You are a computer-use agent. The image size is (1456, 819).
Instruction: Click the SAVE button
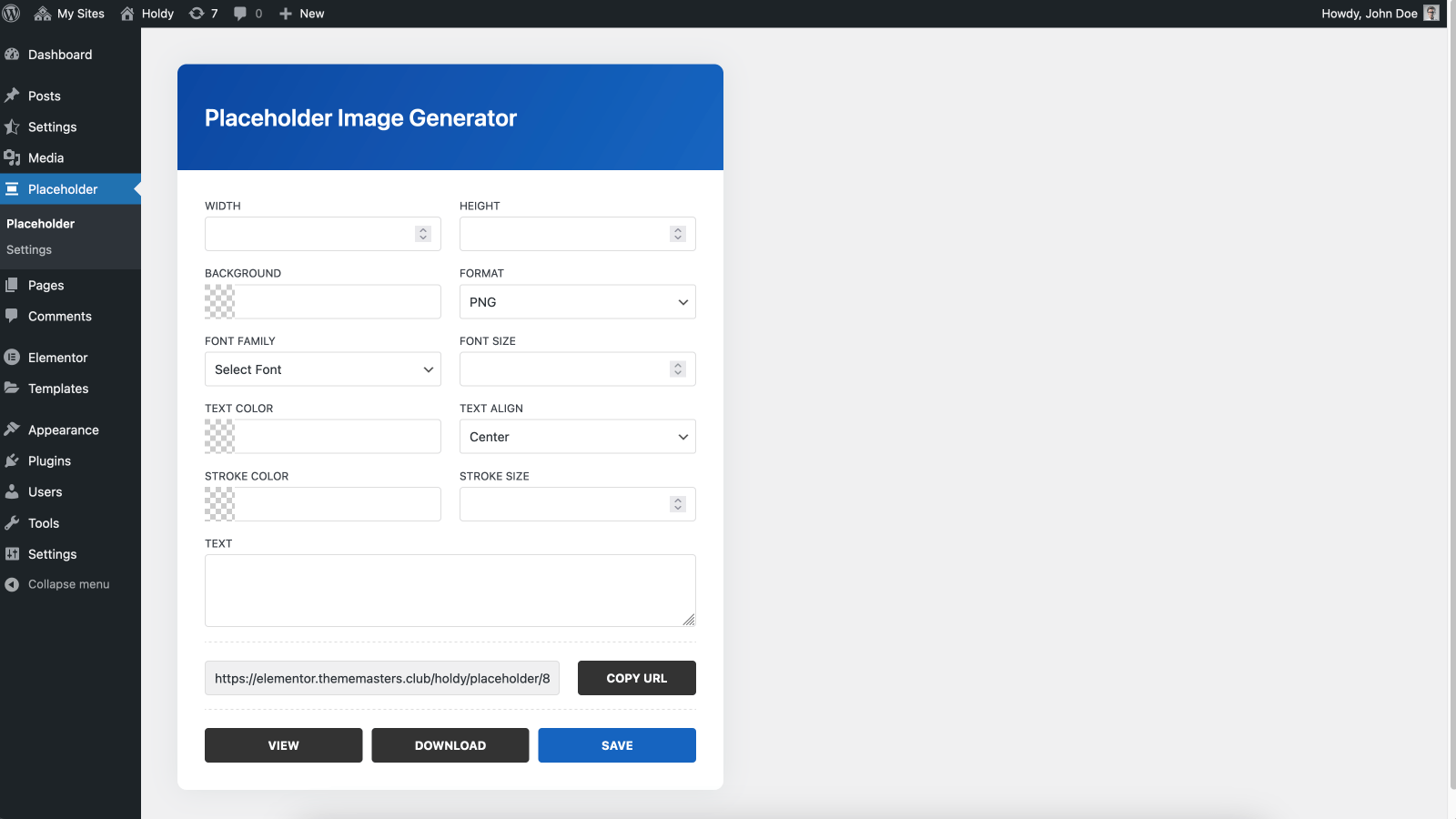[617, 744]
